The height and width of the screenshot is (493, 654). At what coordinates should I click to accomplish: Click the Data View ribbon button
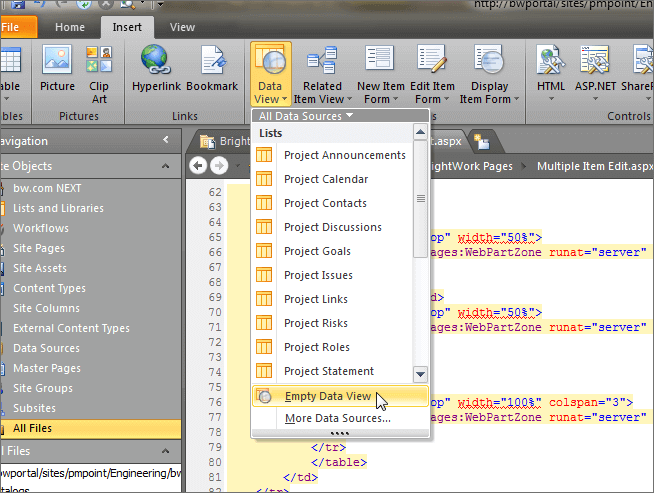[x=270, y=74]
